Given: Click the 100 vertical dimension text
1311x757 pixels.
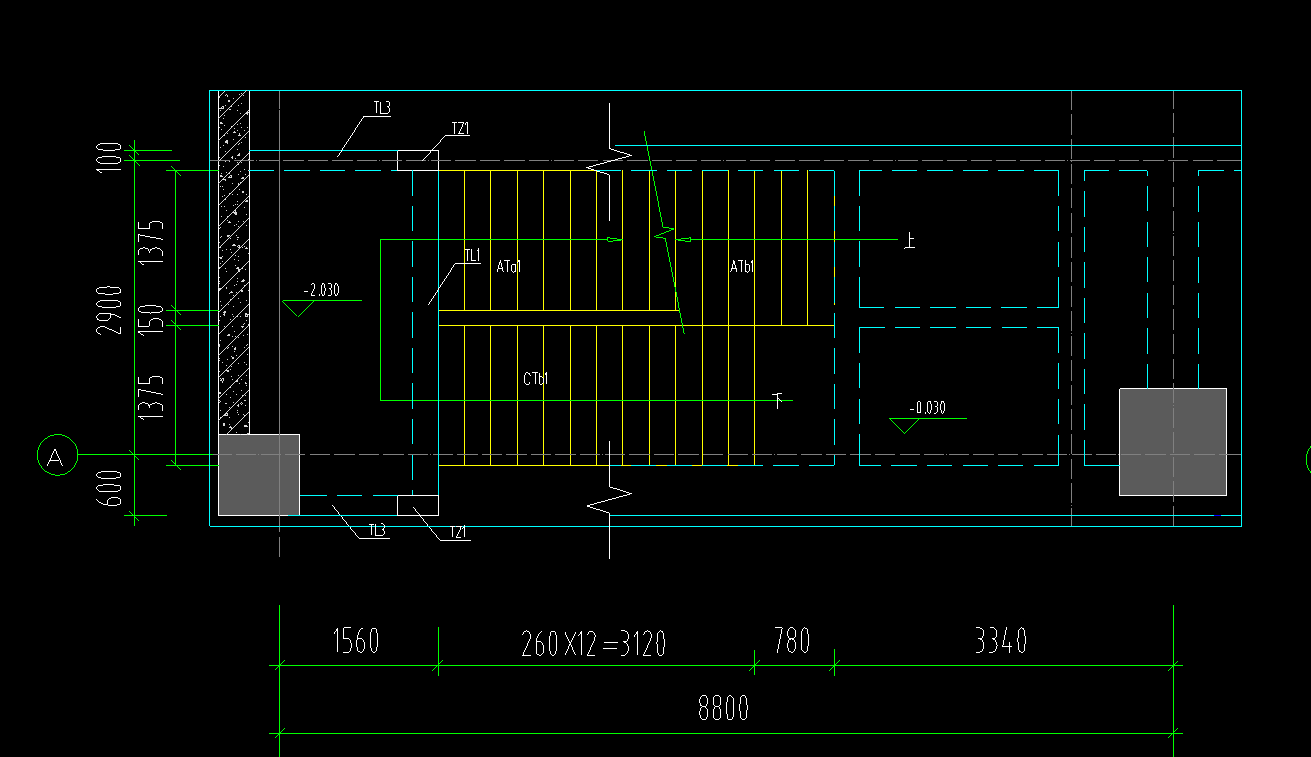Looking at the screenshot, I should [110, 157].
